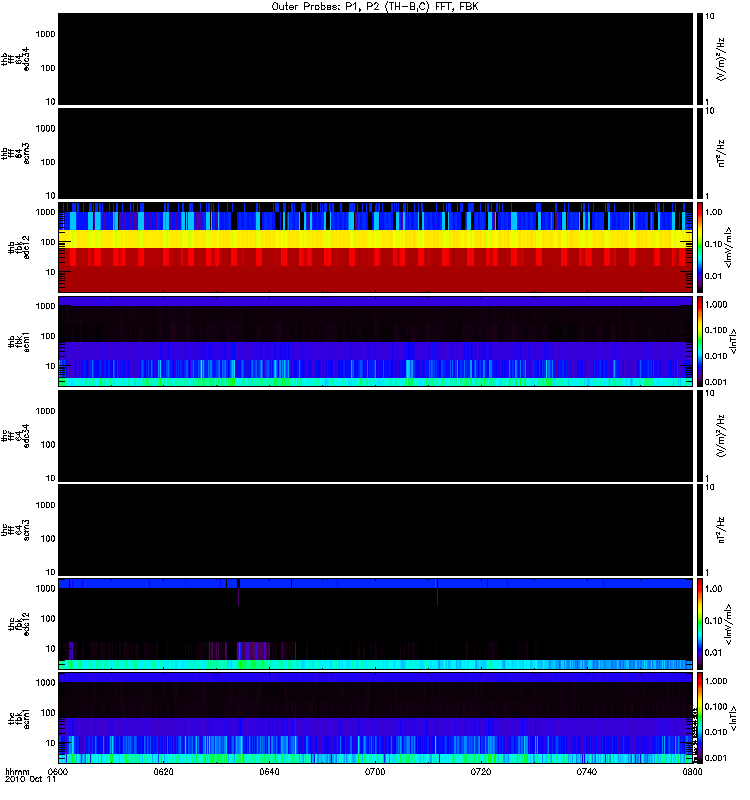This screenshot has width=750, height=800.
Task: Click "(V/m)²/Hz" unit label beside thc edc34 color bar
Action: pyautogui.click(x=720, y=436)
